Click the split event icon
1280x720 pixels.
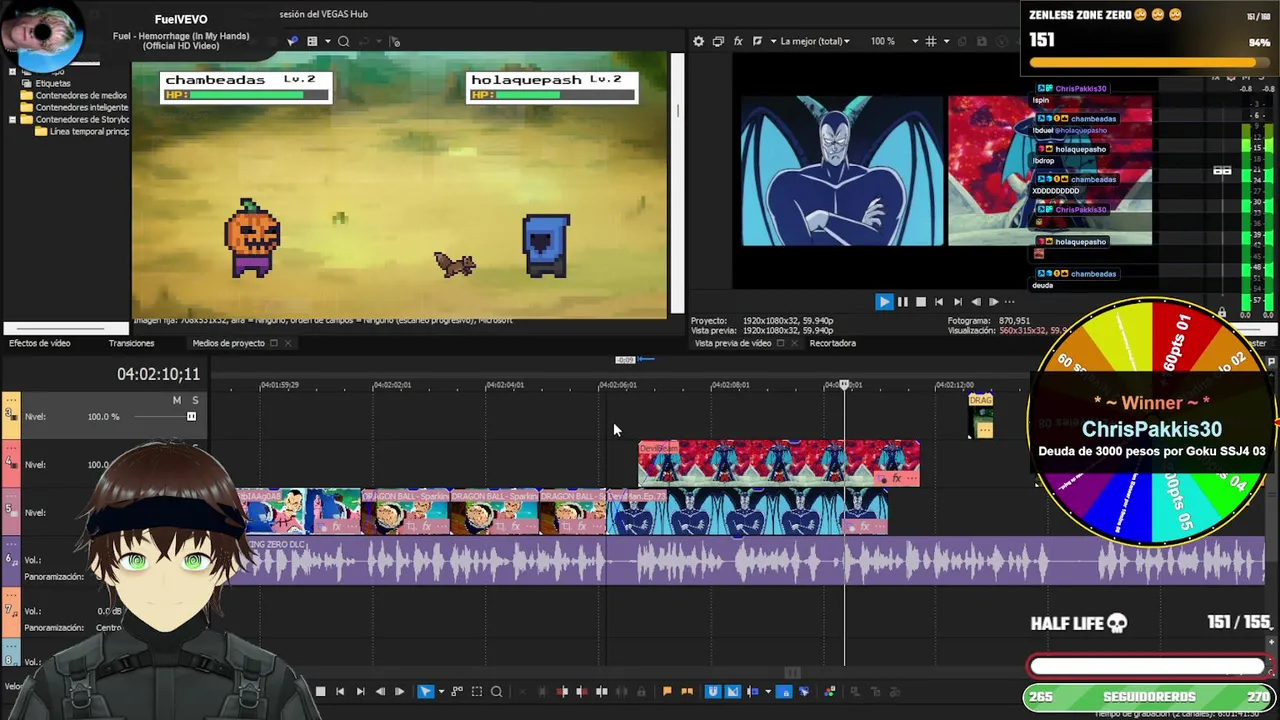[602, 691]
